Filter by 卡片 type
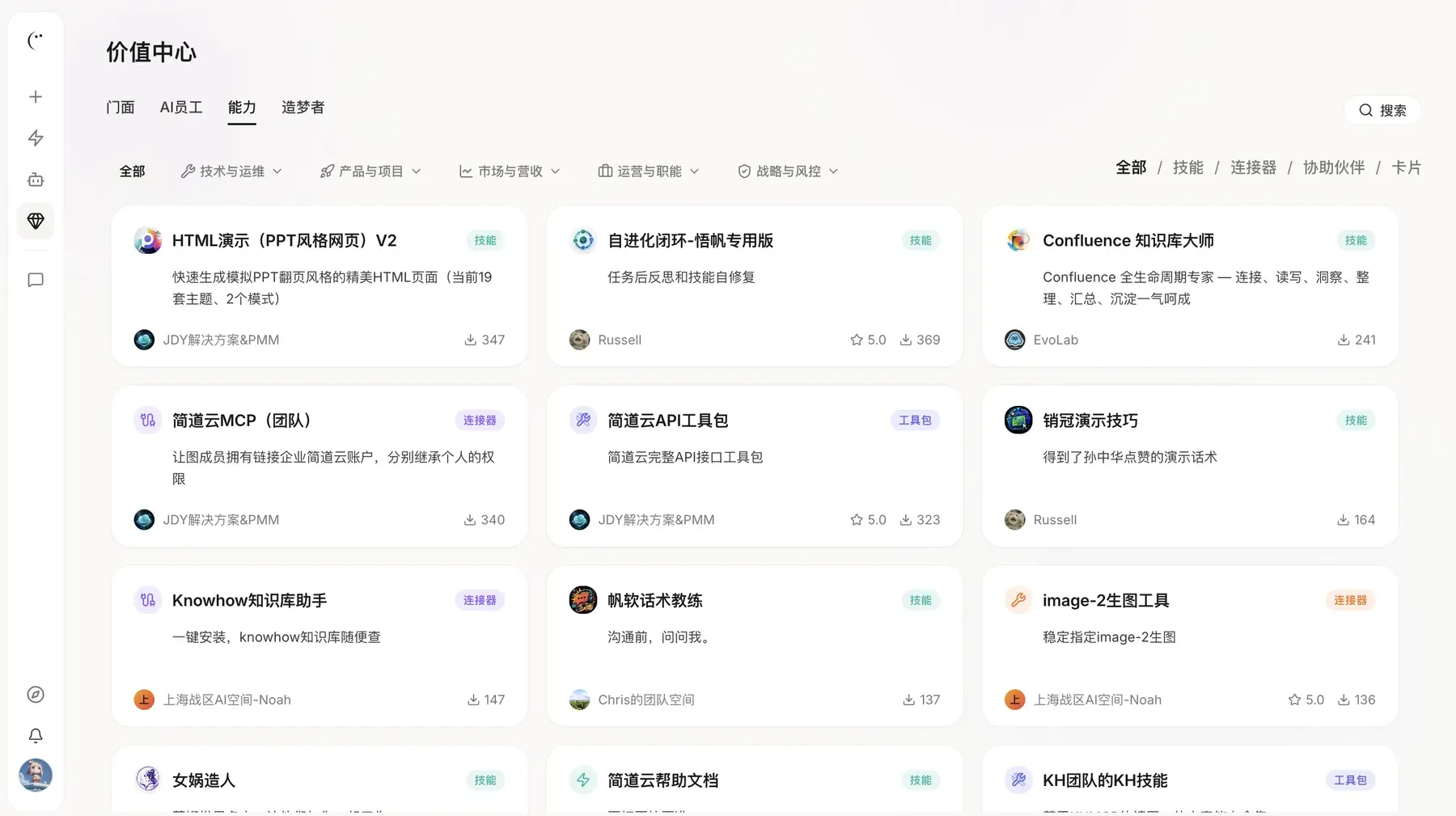Image resolution: width=1456 pixels, height=816 pixels. point(1406,167)
